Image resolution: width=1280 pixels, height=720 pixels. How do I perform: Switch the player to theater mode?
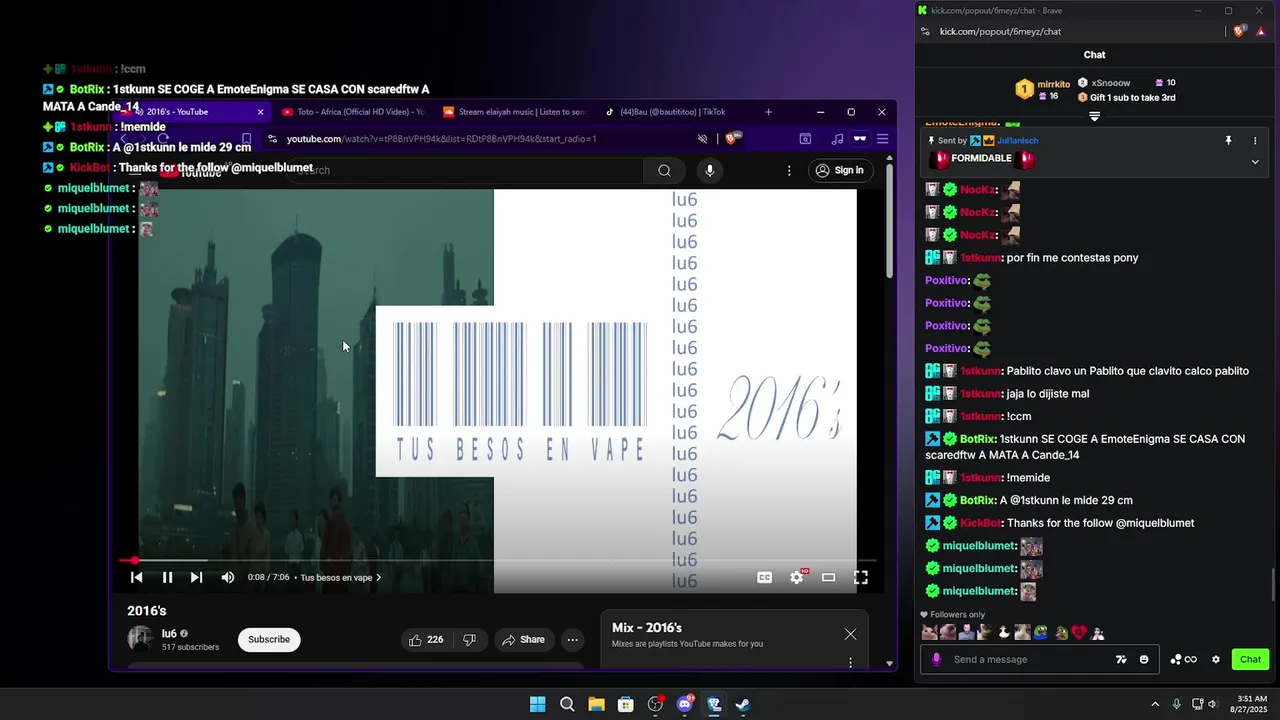click(828, 577)
